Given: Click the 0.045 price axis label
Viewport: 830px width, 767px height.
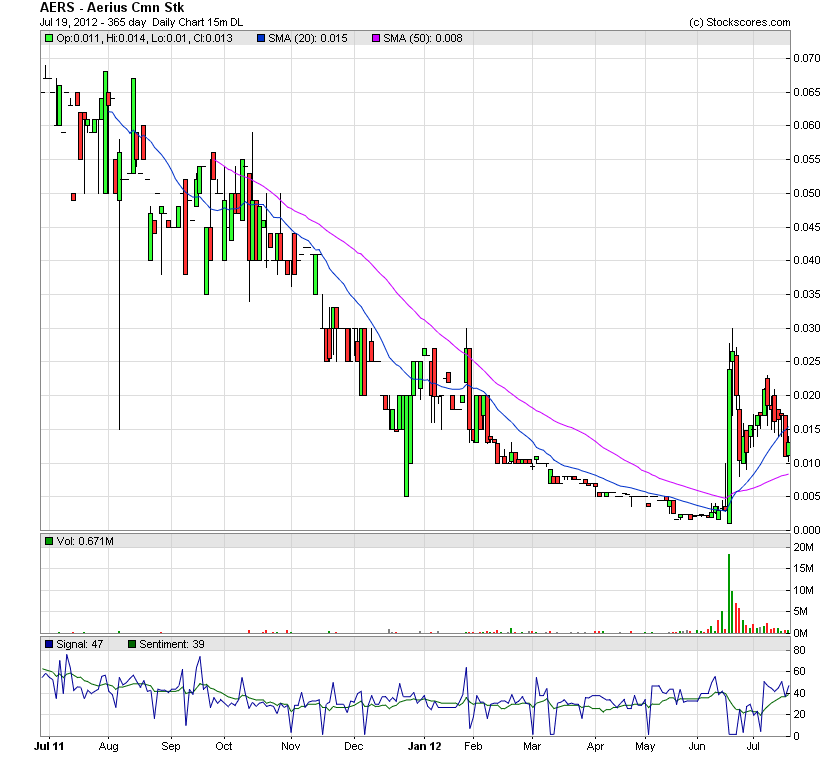Looking at the screenshot, I should [x=807, y=227].
